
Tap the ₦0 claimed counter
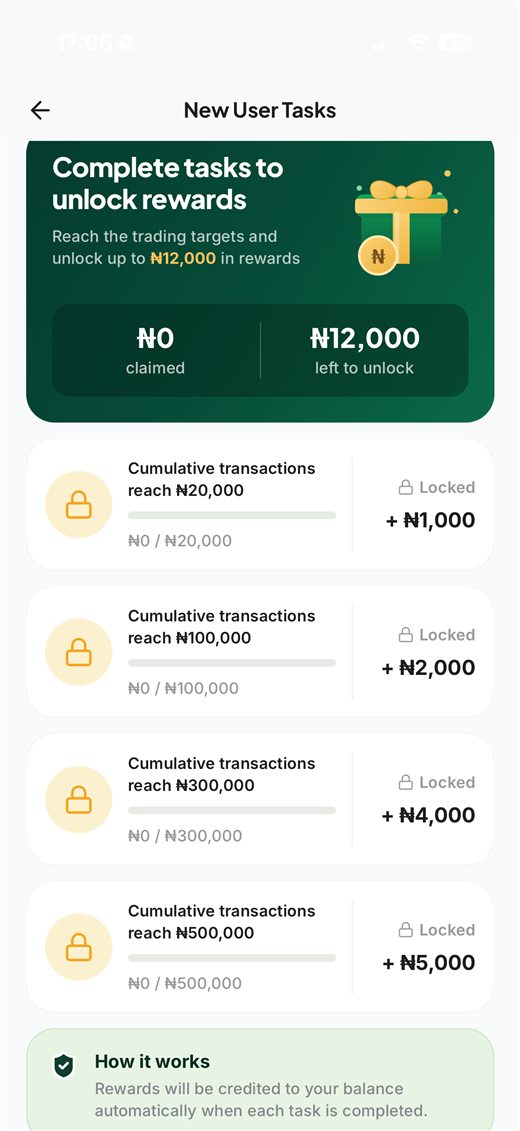coord(156,351)
